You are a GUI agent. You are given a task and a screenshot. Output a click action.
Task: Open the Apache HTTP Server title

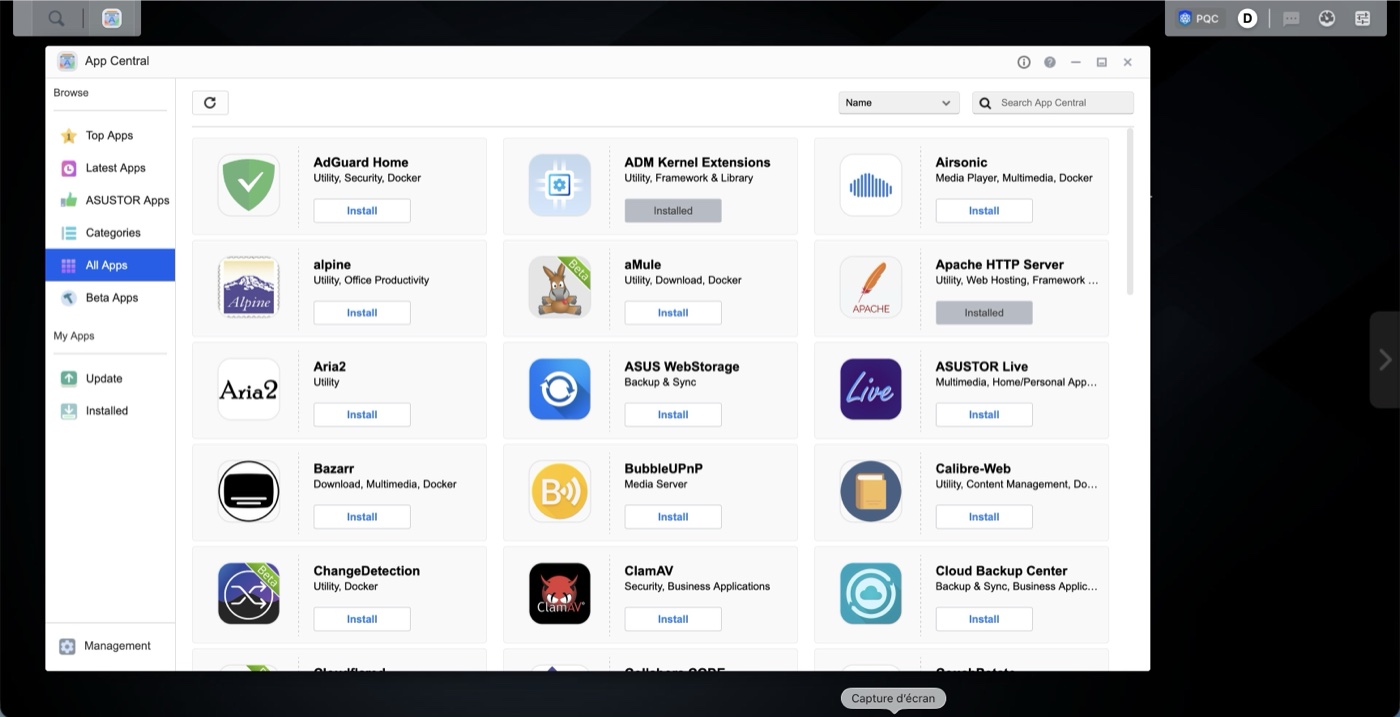[x=999, y=265]
